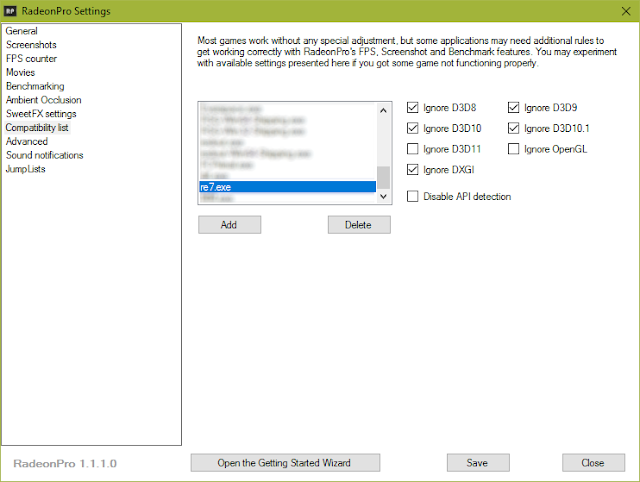
Task: Uncheck Ignore D3D9 checkbox
Action: (513, 108)
